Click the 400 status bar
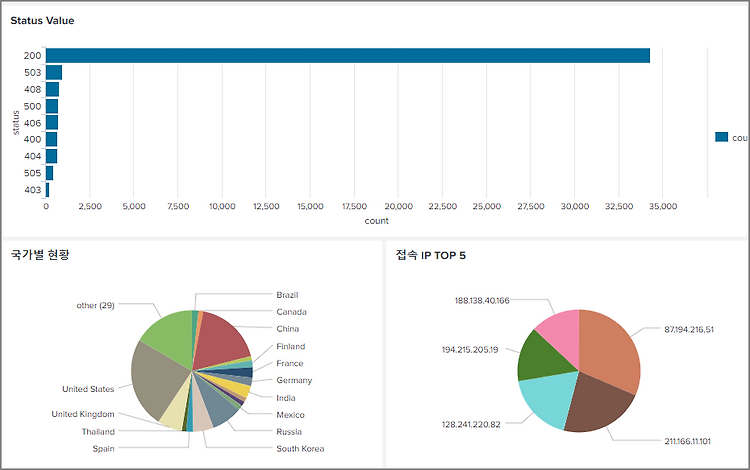This screenshot has width=750, height=470. [x=52, y=139]
